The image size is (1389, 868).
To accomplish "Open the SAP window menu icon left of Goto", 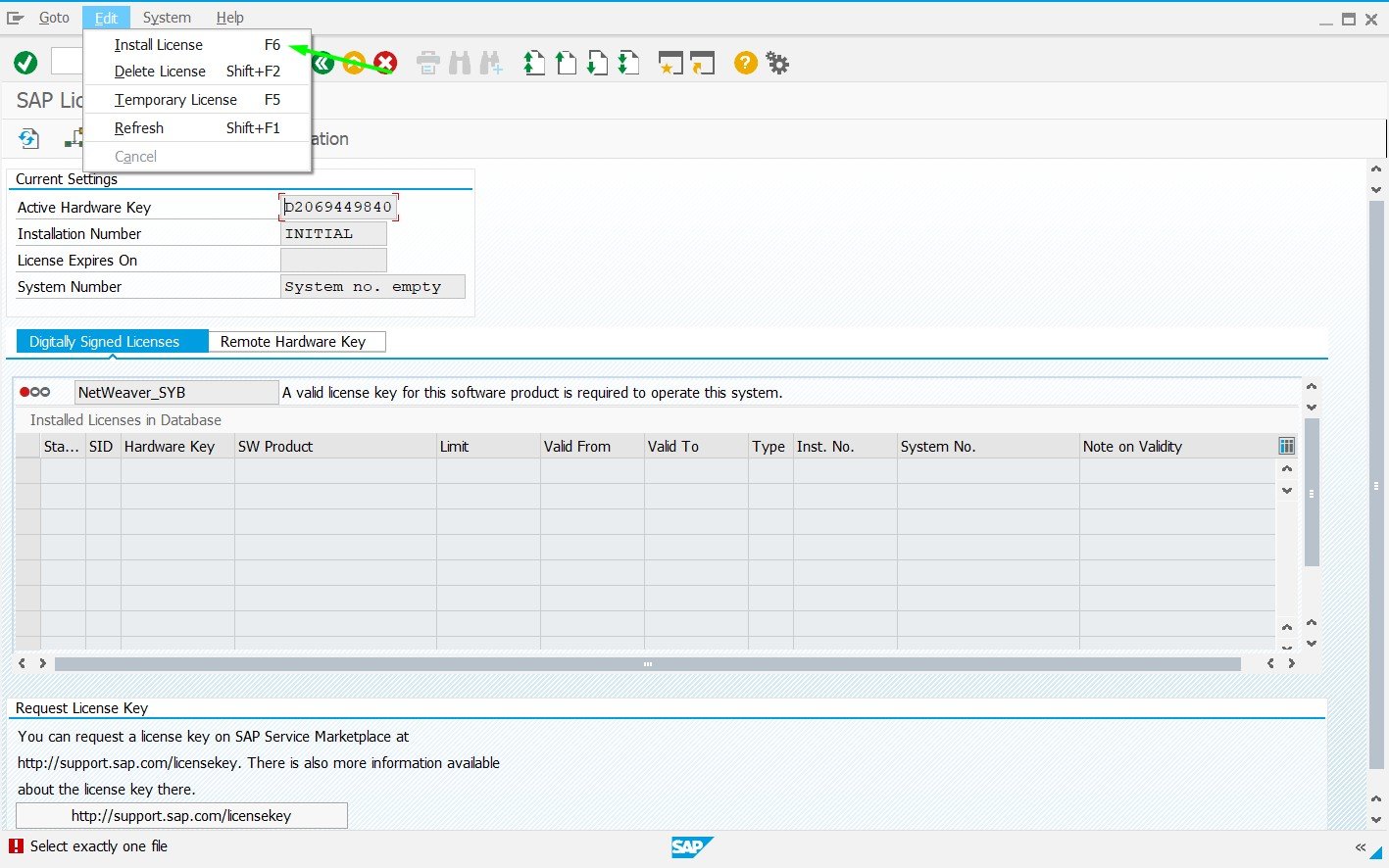I will [16, 18].
